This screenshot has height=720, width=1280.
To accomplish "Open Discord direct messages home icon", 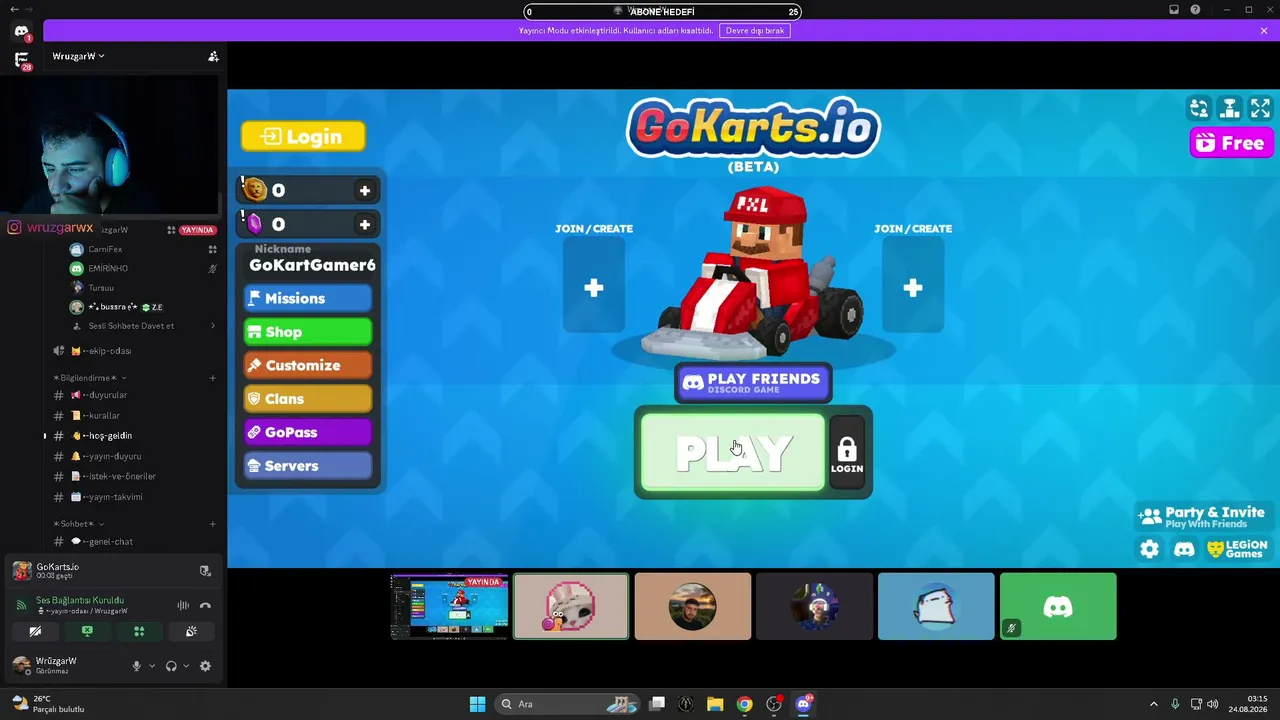I will coord(21,32).
